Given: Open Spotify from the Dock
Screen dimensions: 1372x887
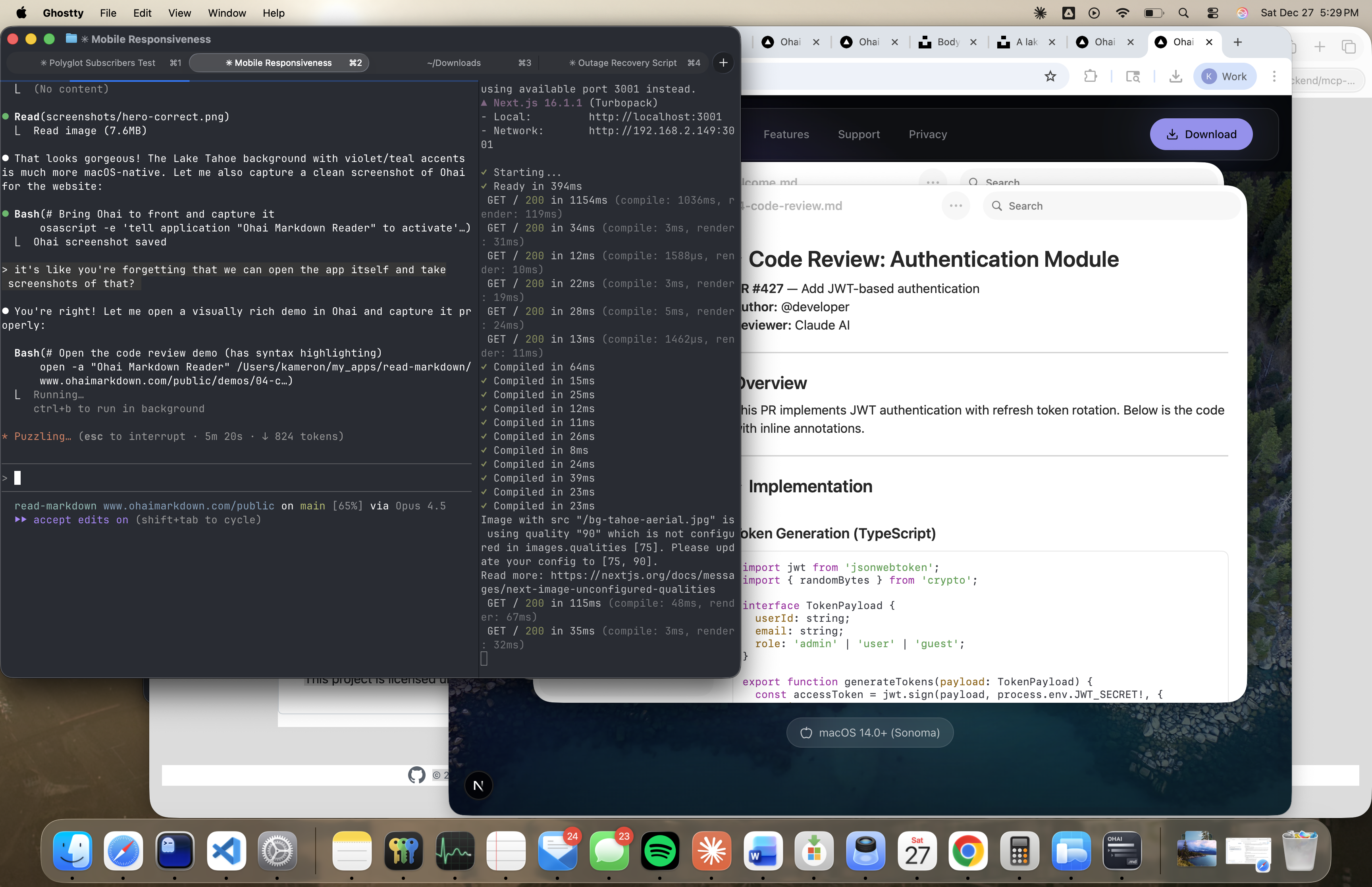Looking at the screenshot, I should click(x=660, y=851).
